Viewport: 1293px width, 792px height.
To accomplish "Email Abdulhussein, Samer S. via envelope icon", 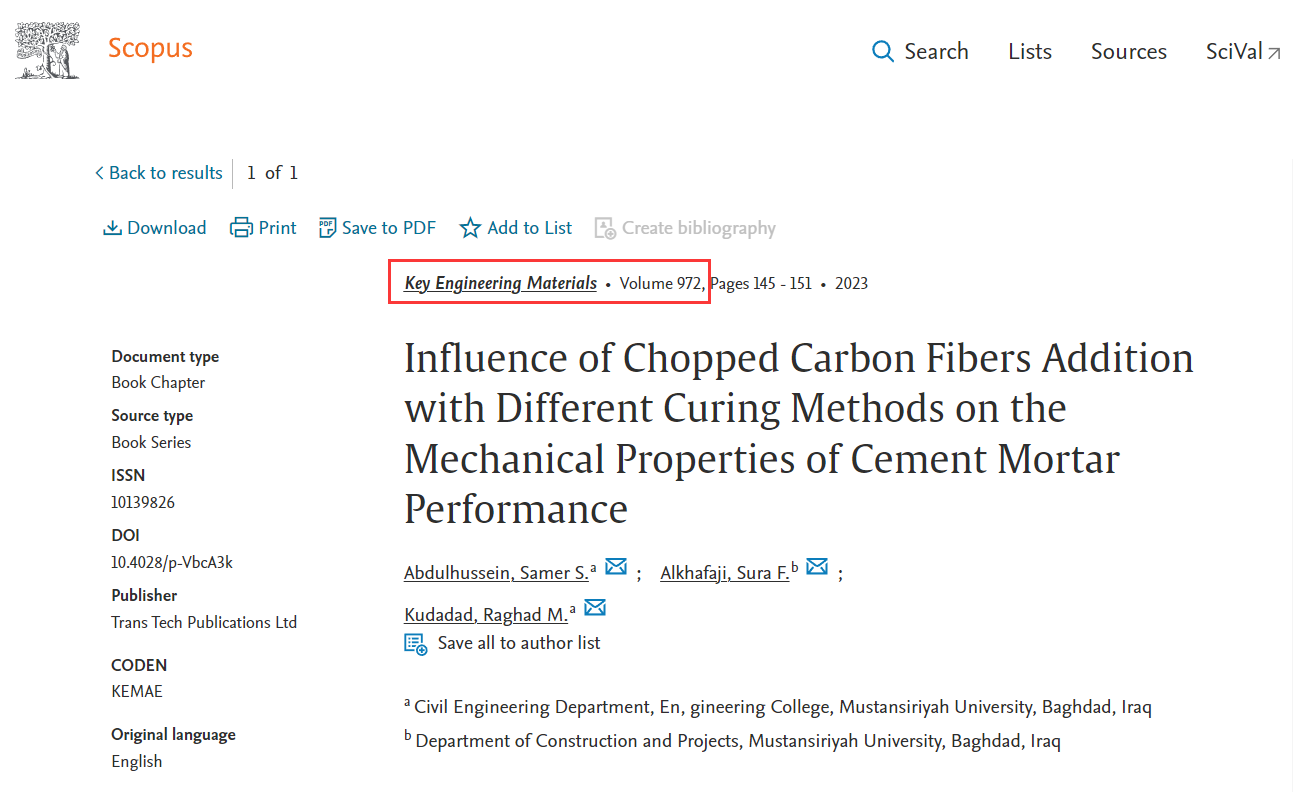I will (x=616, y=567).
